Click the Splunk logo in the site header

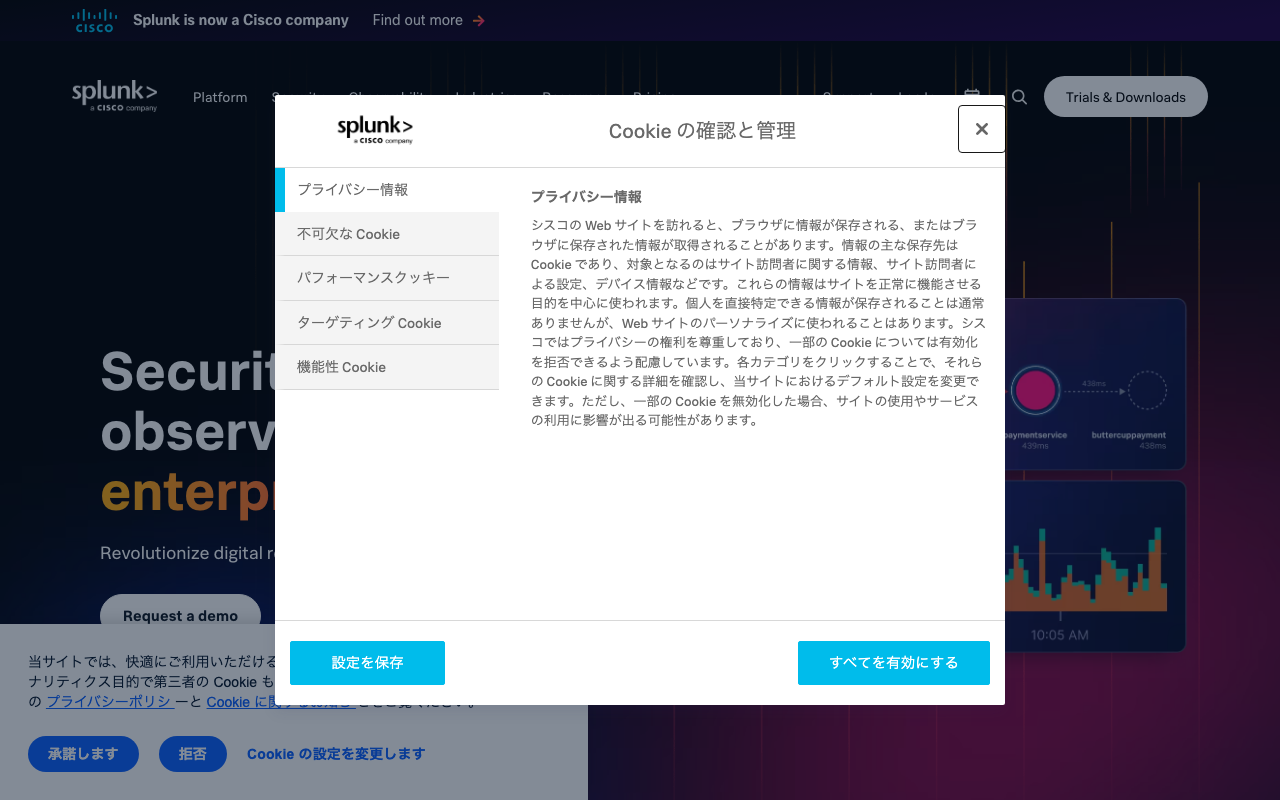click(115, 96)
